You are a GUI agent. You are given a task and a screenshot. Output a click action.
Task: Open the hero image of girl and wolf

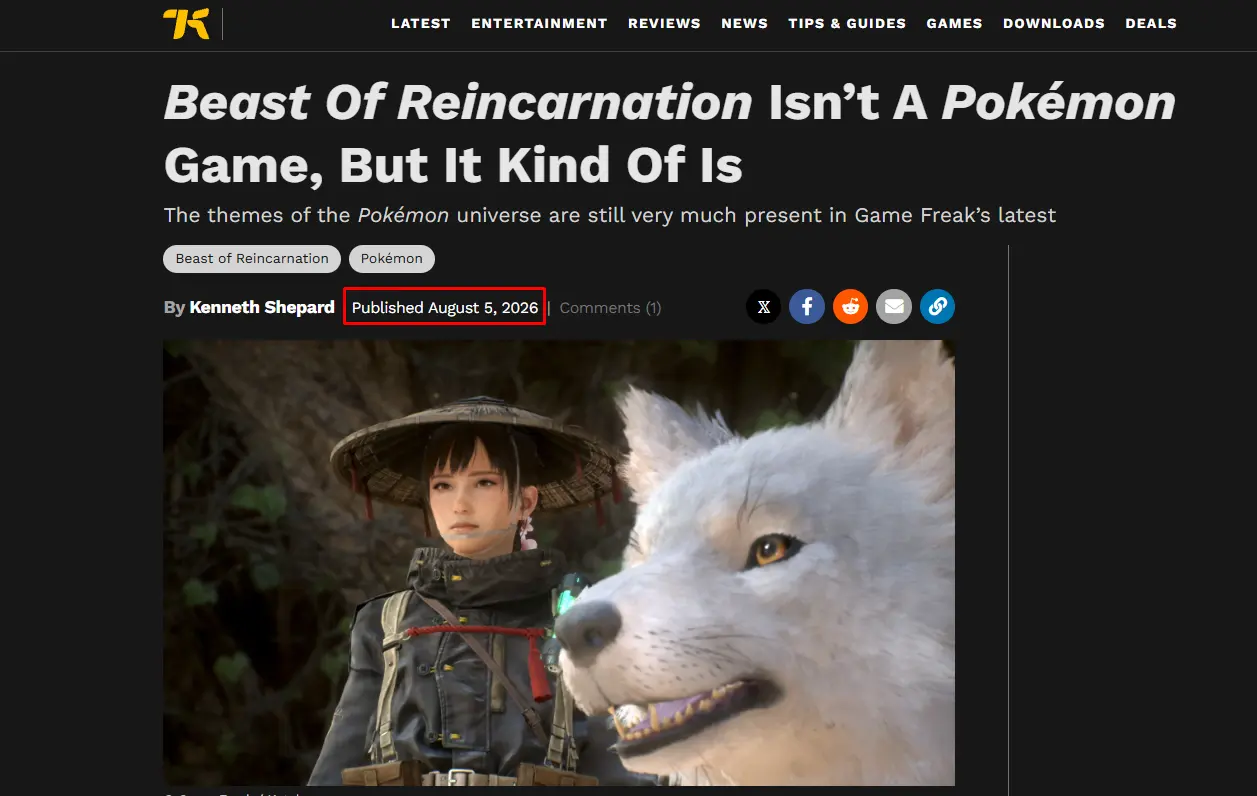(x=559, y=563)
